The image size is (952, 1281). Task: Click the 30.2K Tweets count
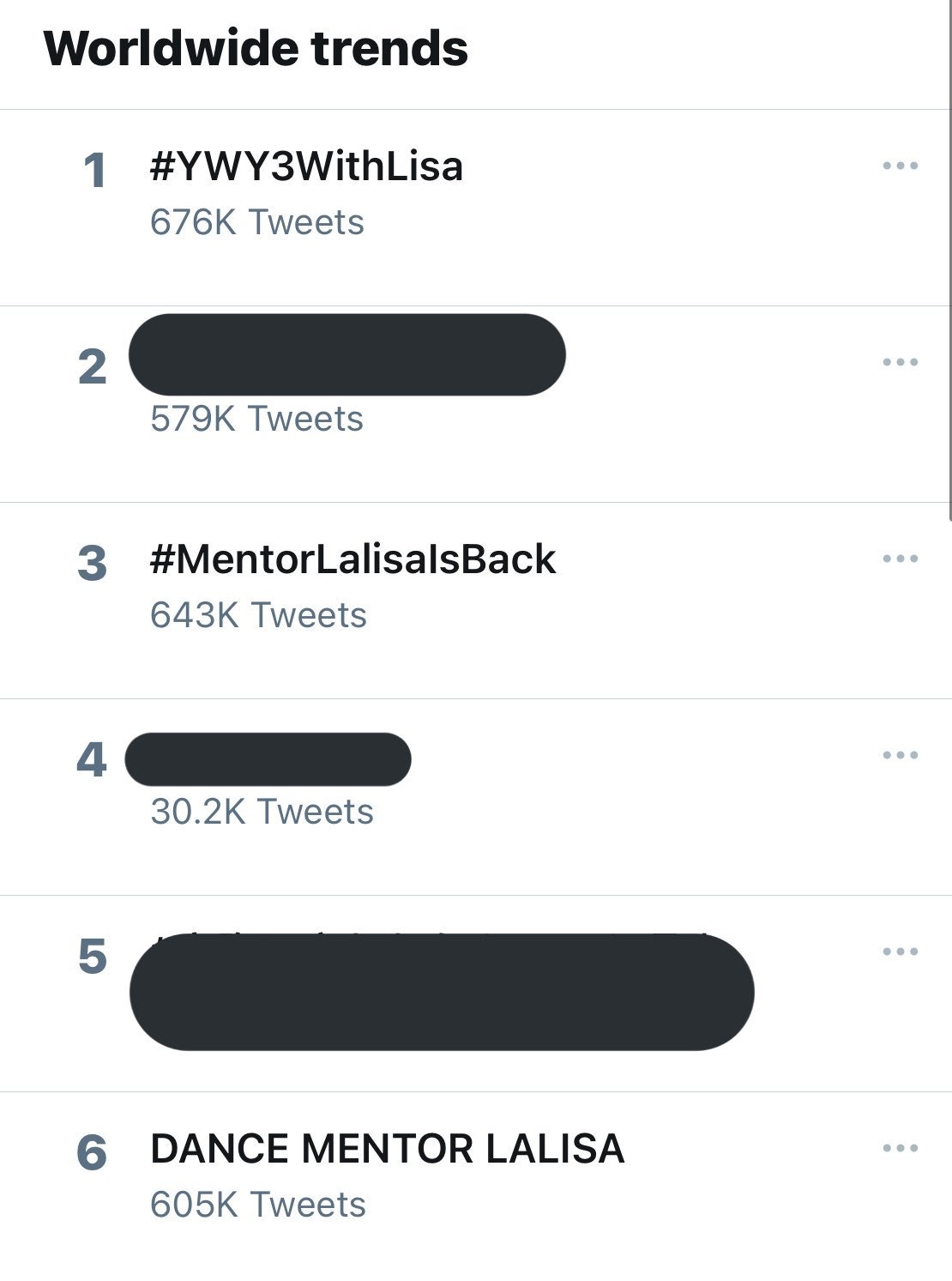point(262,812)
